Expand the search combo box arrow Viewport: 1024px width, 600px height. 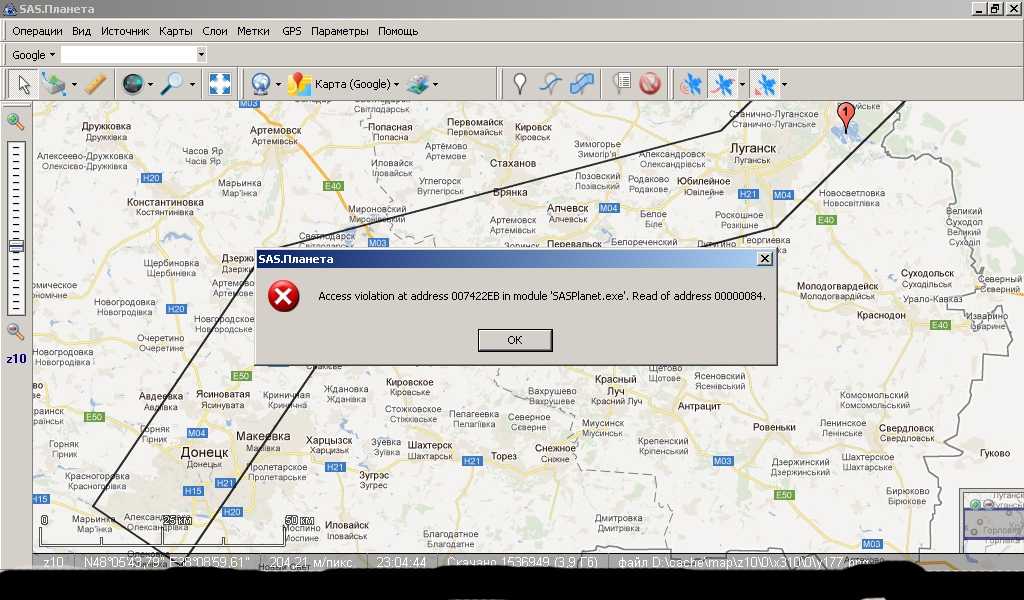201,55
